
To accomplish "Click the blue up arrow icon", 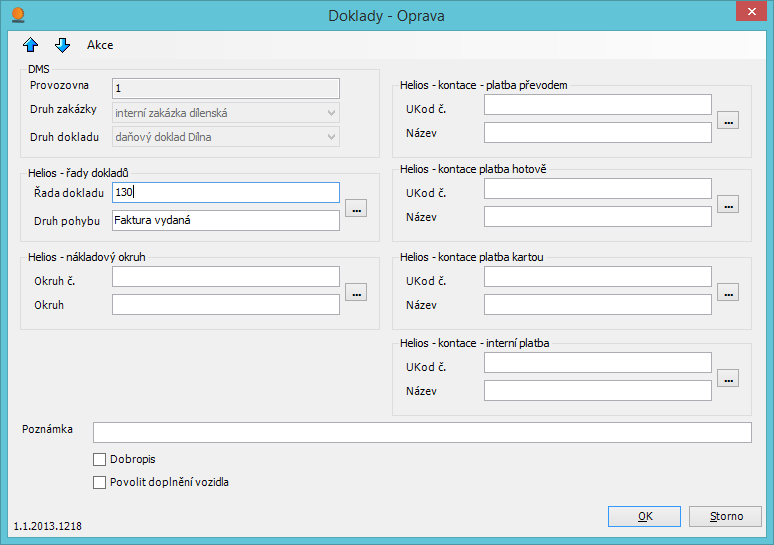I will pyautogui.click(x=30, y=45).
